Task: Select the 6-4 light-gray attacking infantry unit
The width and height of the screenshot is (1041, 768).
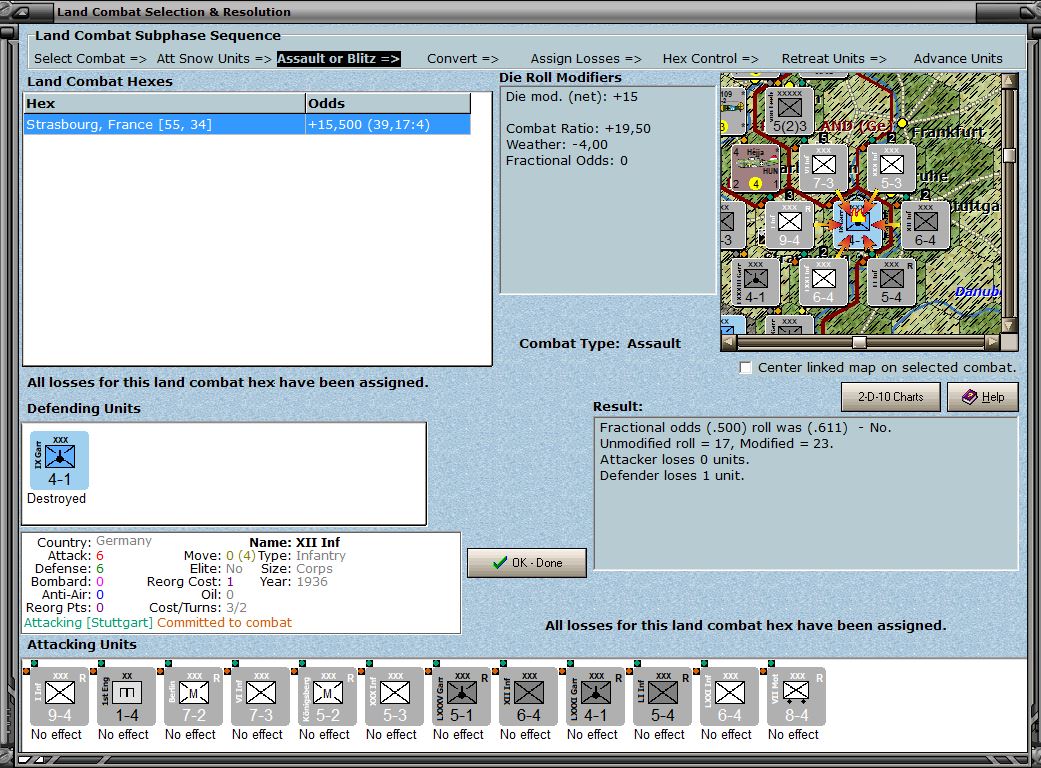Action: click(730, 696)
